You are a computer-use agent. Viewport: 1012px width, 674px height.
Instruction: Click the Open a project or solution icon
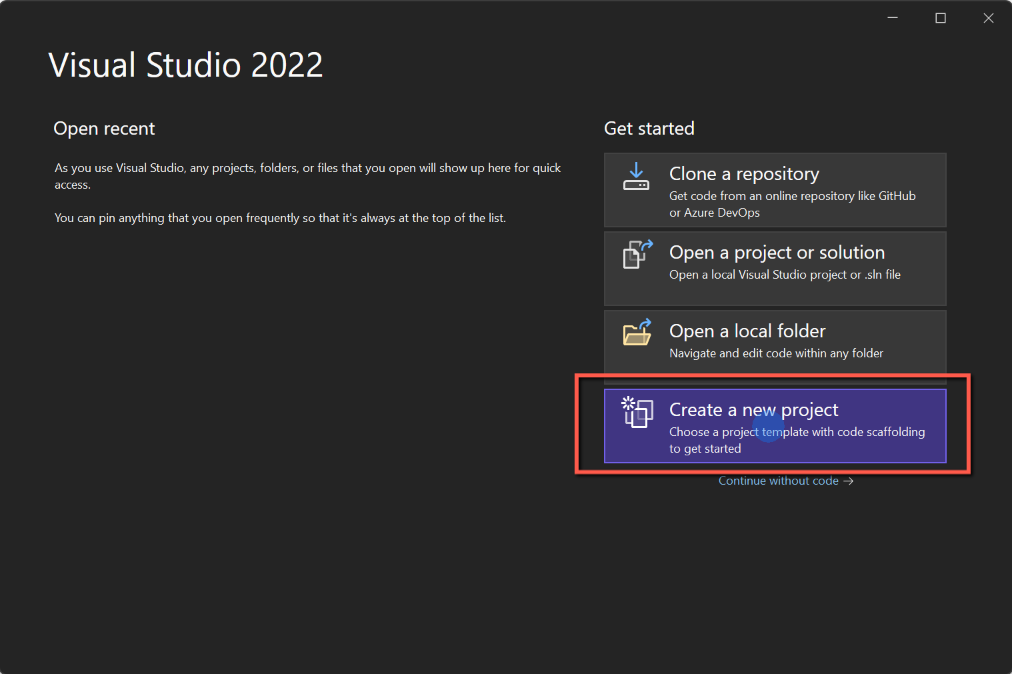pyautogui.click(x=637, y=255)
